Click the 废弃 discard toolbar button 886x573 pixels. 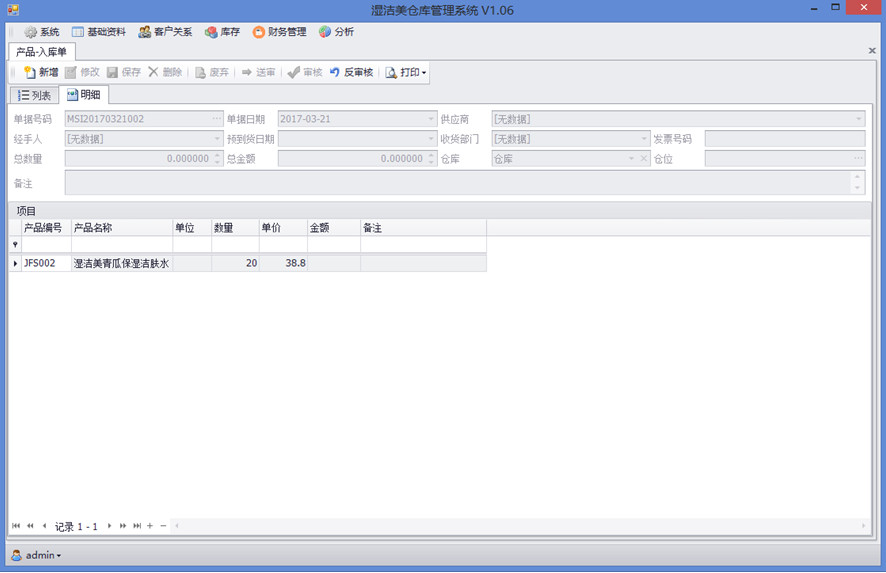(x=212, y=72)
